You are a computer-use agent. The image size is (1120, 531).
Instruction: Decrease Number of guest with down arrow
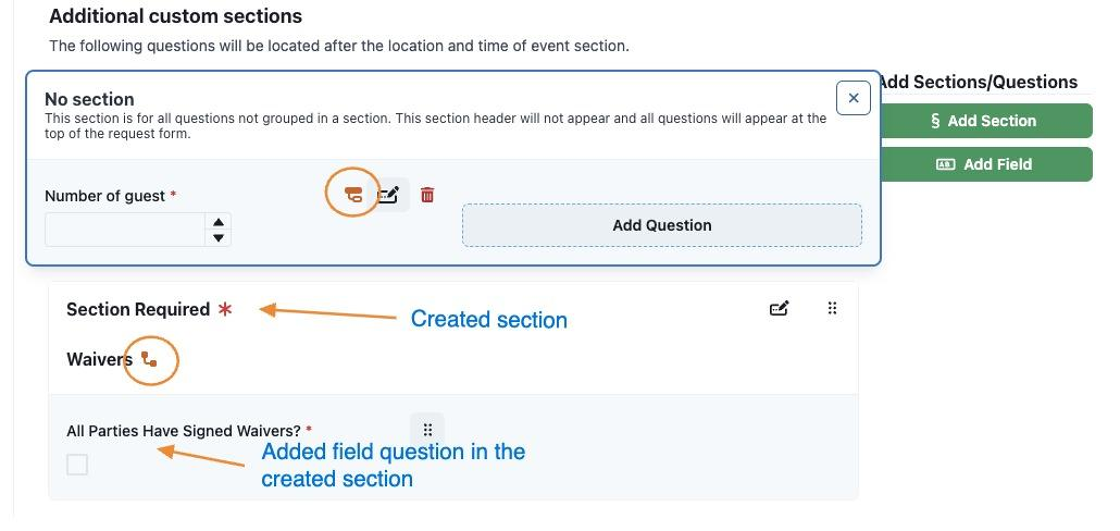click(219, 237)
